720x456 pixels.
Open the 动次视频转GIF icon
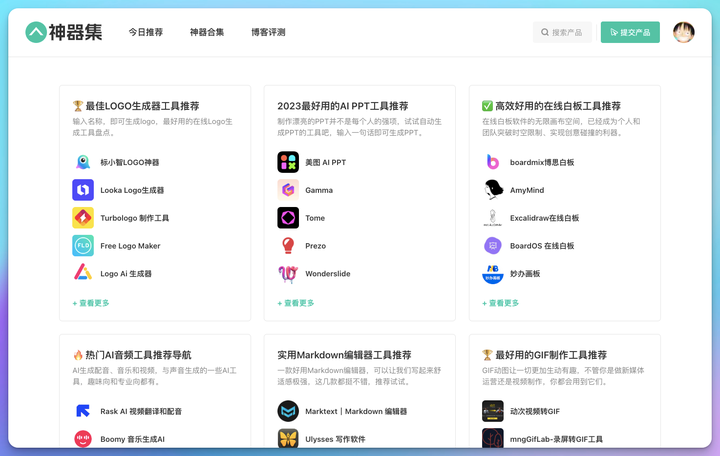(493, 411)
